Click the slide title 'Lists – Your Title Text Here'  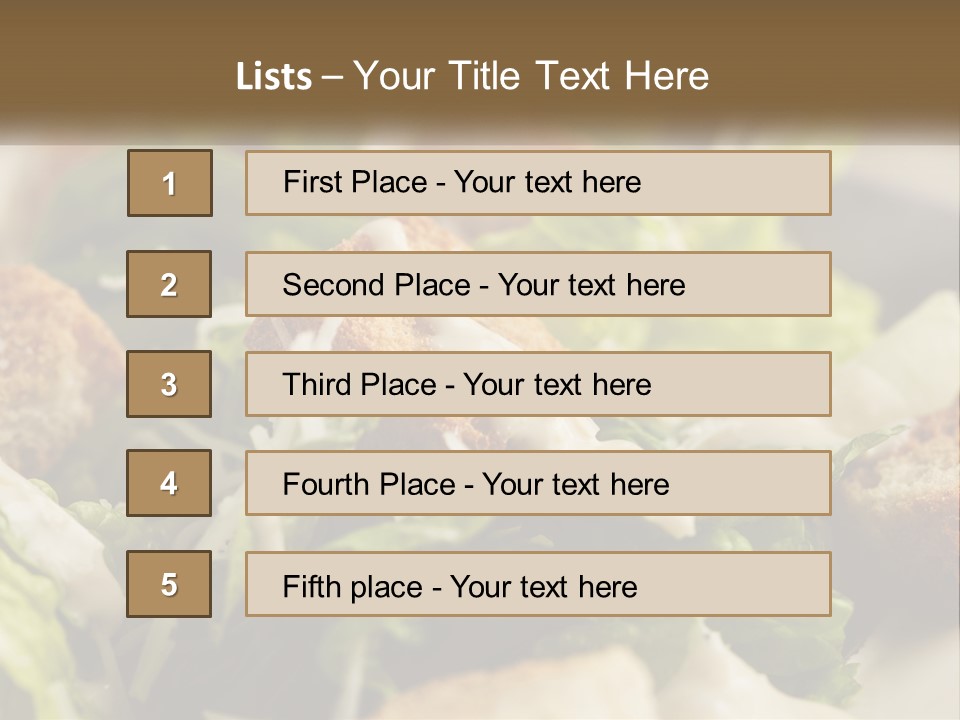(x=472, y=76)
